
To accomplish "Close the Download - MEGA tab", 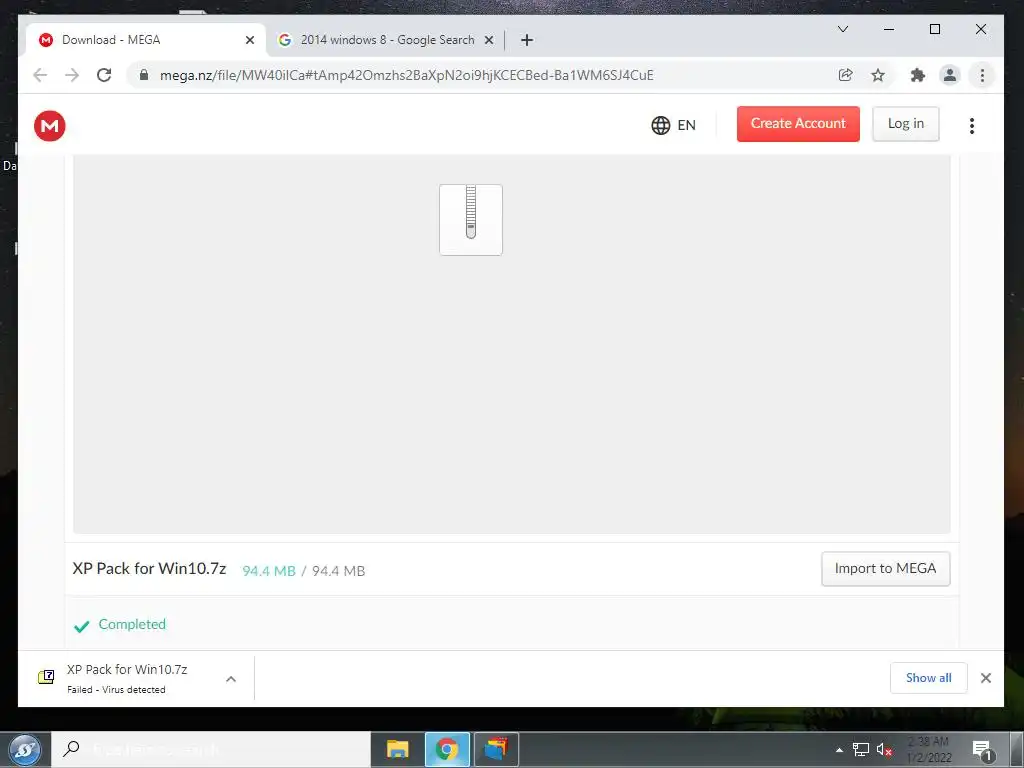I will pyautogui.click(x=249, y=40).
